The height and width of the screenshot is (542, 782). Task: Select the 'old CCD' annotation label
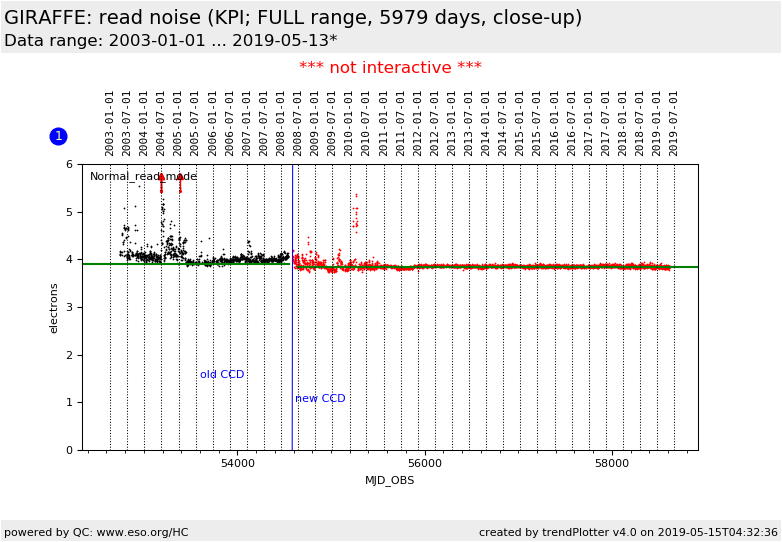point(222,375)
